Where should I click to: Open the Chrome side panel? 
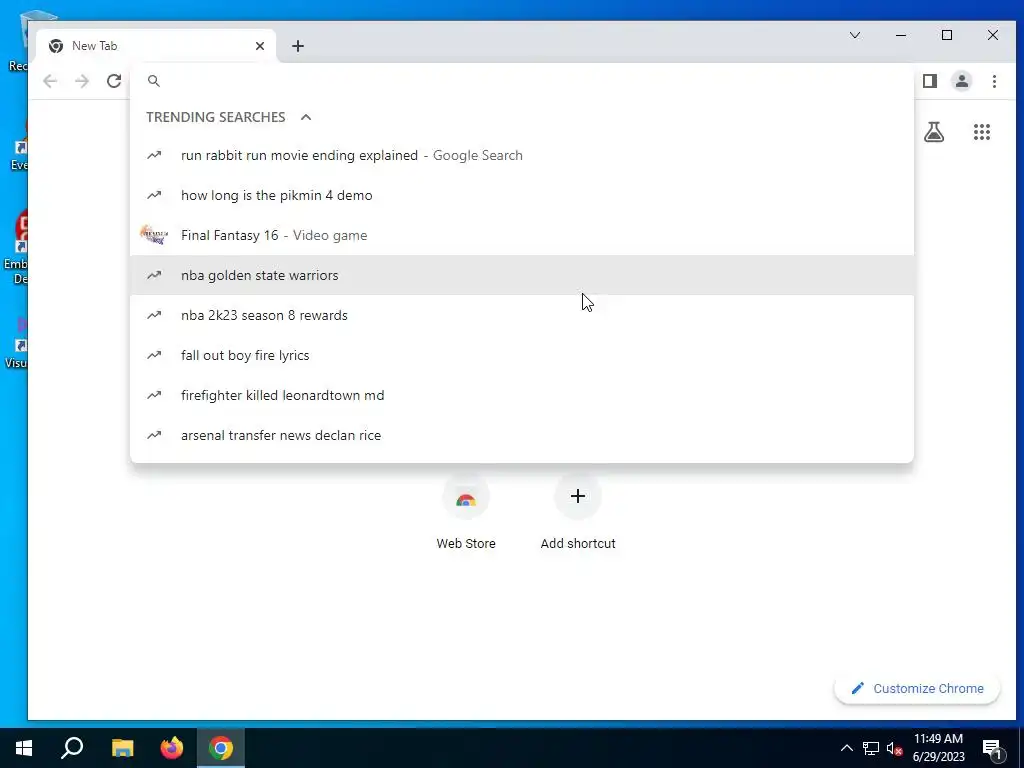click(930, 81)
